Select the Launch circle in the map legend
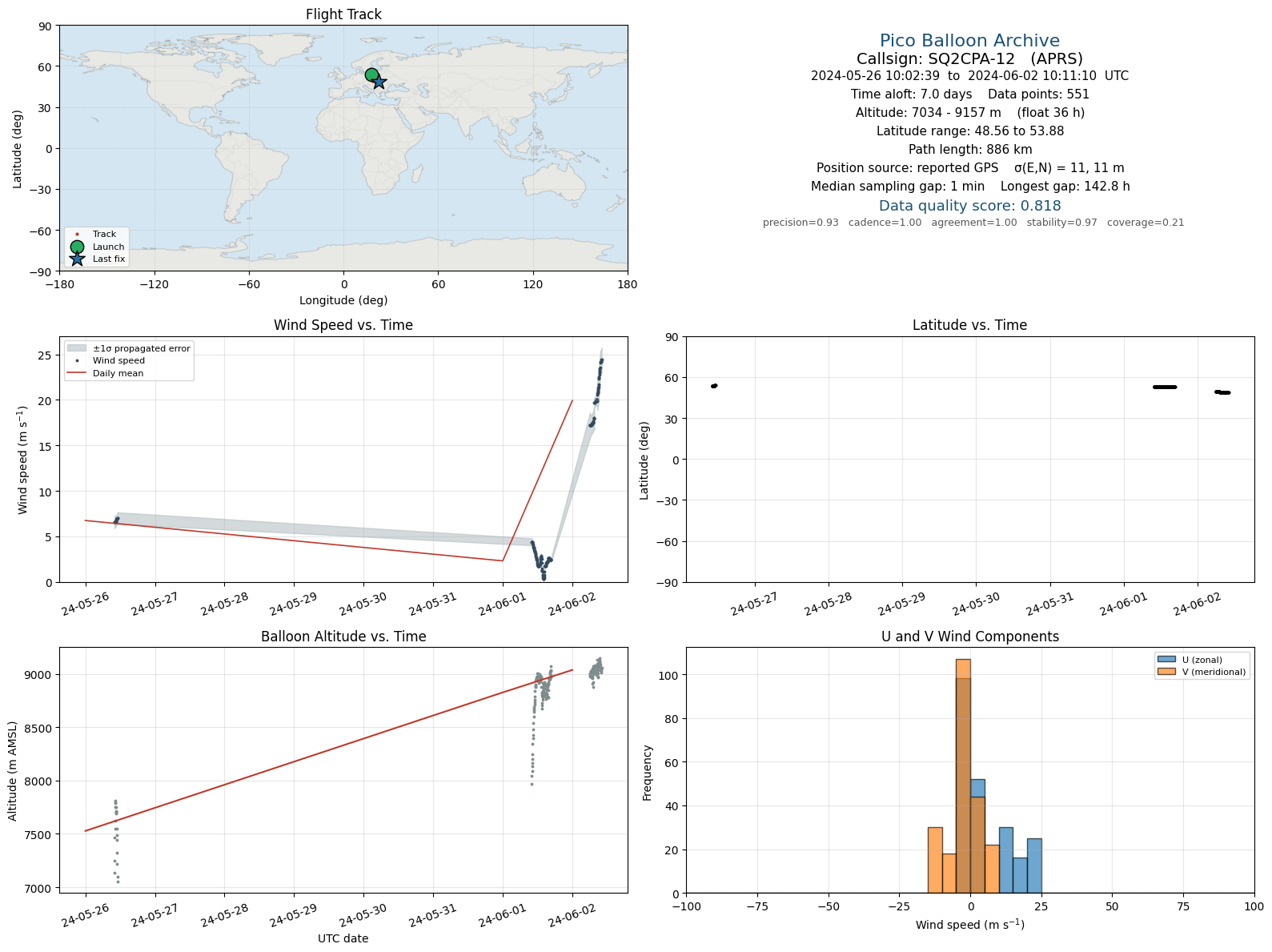The image size is (1272, 952). coord(77,247)
